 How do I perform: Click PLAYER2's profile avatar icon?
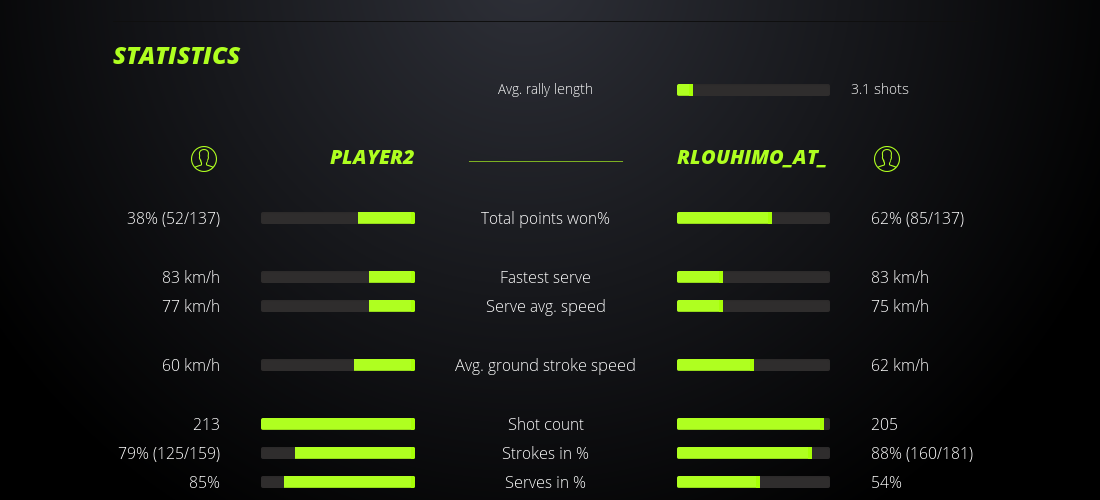click(204, 158)
